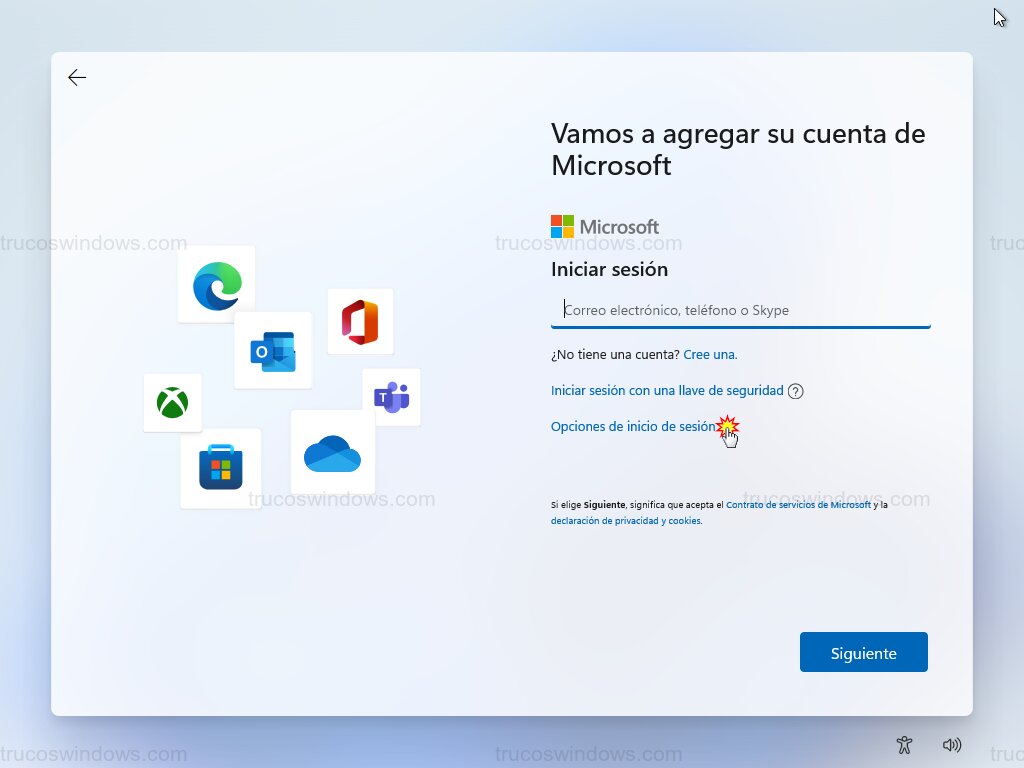
Task: Click the OneDrive cloud icon
Action: coord(333,452)
